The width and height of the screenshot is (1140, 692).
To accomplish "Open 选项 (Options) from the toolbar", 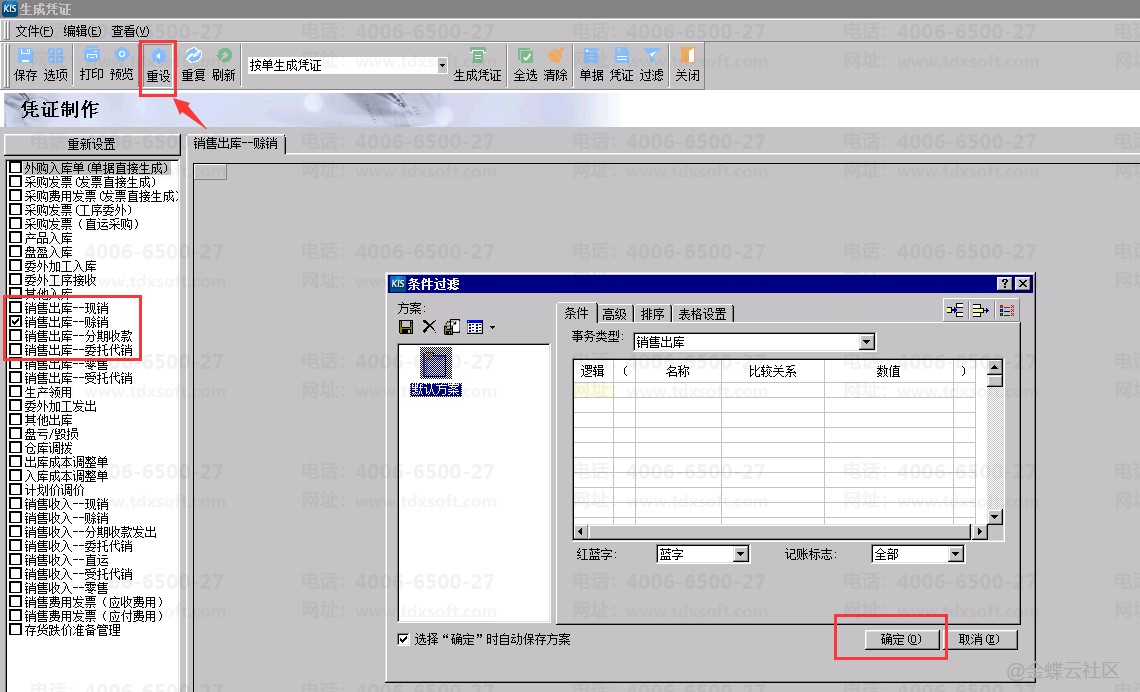I will (x=55, y=64).
